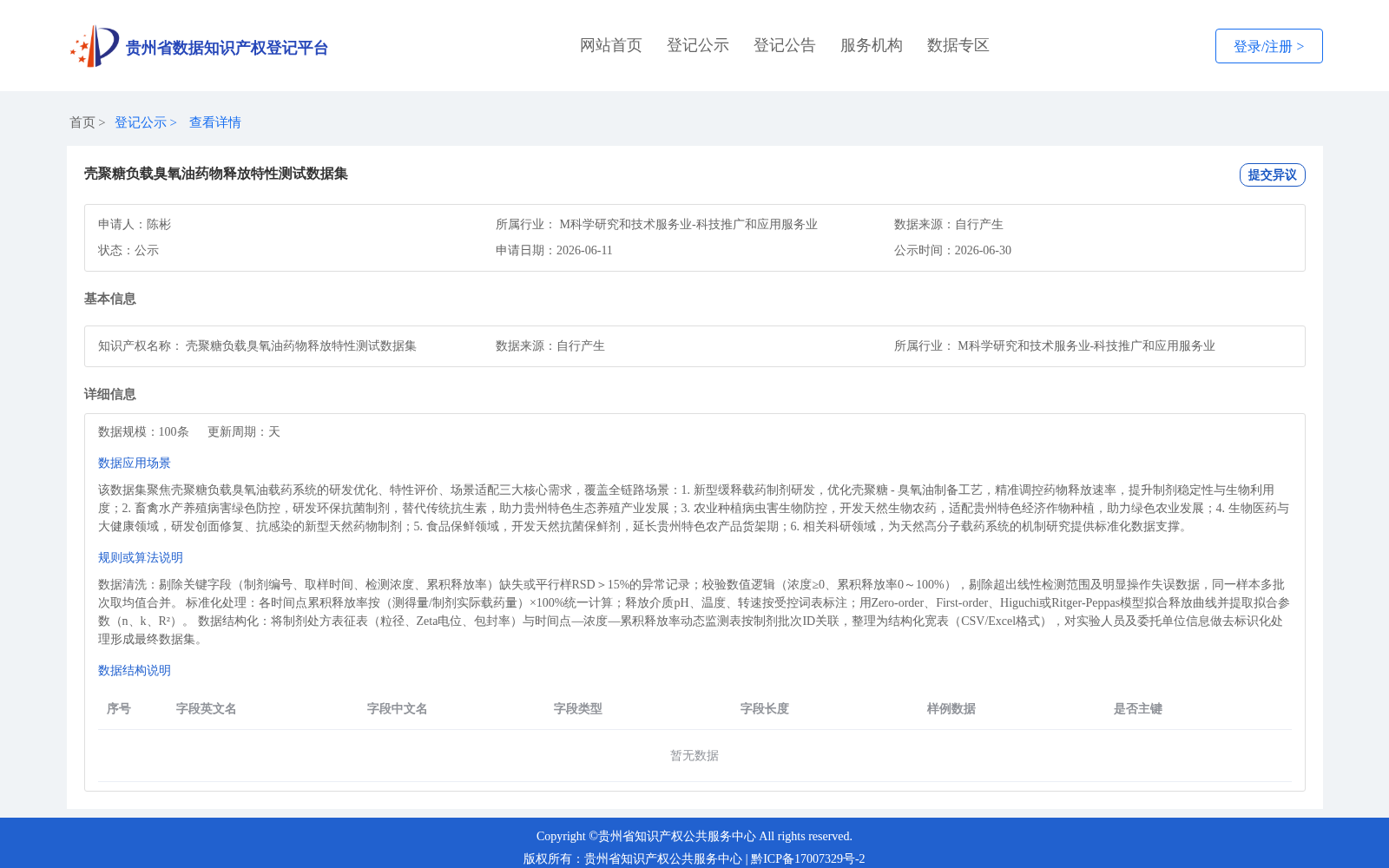Click the Copyright line in the footer
The width and height of the screenshot is (1389, 868).
694,836
